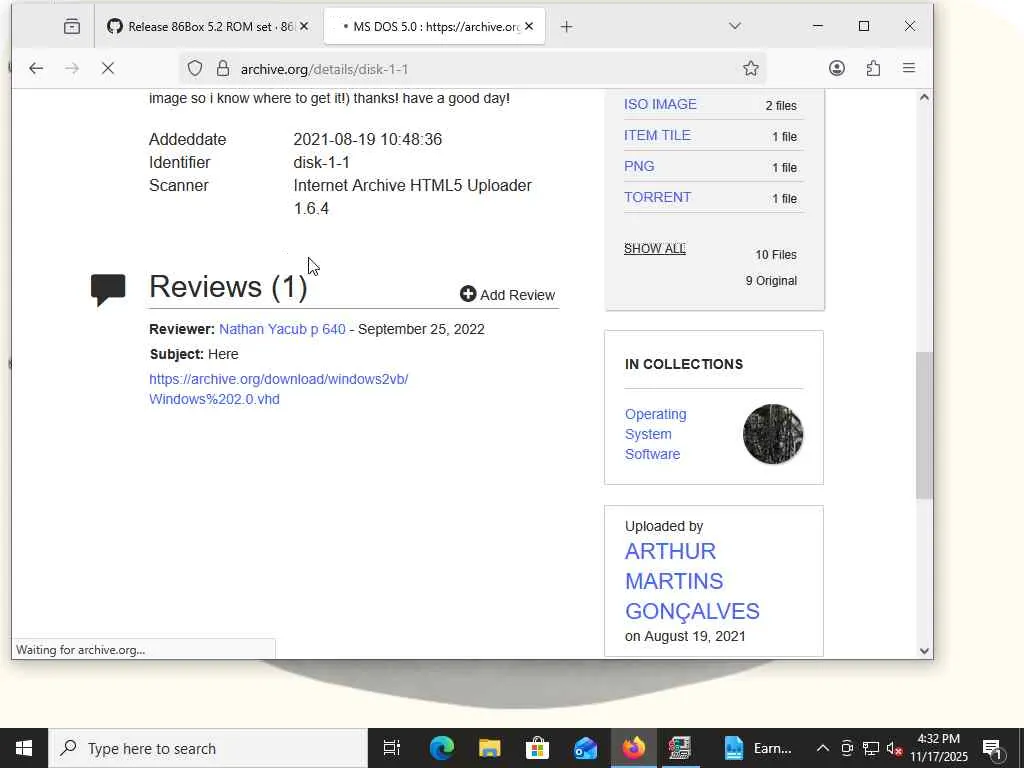Launch Microsoft Edge from the taskbar
Viewport: 1024px width, 768px height.
(441, 748)
